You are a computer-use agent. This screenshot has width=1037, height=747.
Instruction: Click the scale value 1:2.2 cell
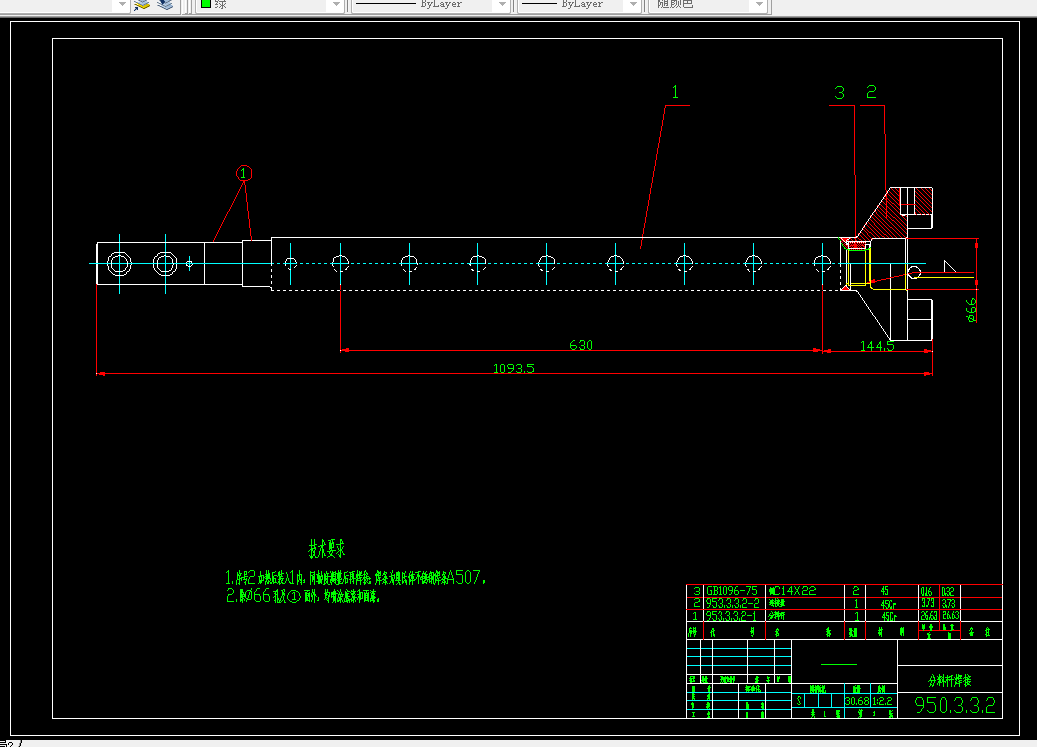point(883,701)
